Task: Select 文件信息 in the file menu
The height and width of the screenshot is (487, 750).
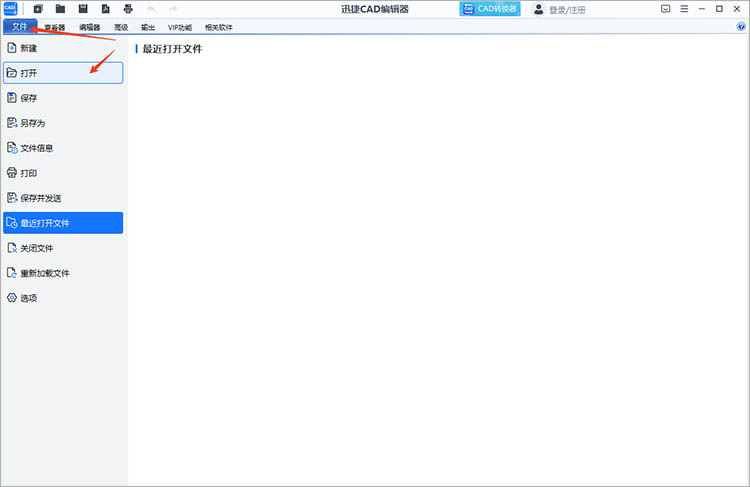Action: (x=63, y=148)
